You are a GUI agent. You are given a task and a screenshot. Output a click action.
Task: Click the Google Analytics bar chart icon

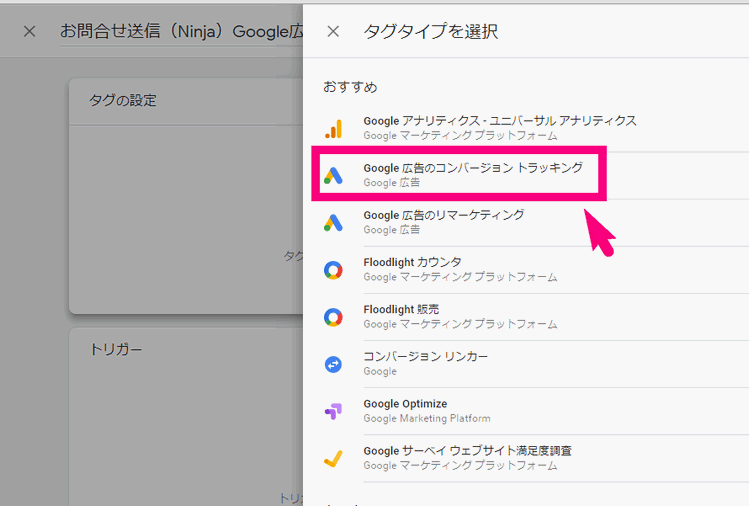point(333,129)
